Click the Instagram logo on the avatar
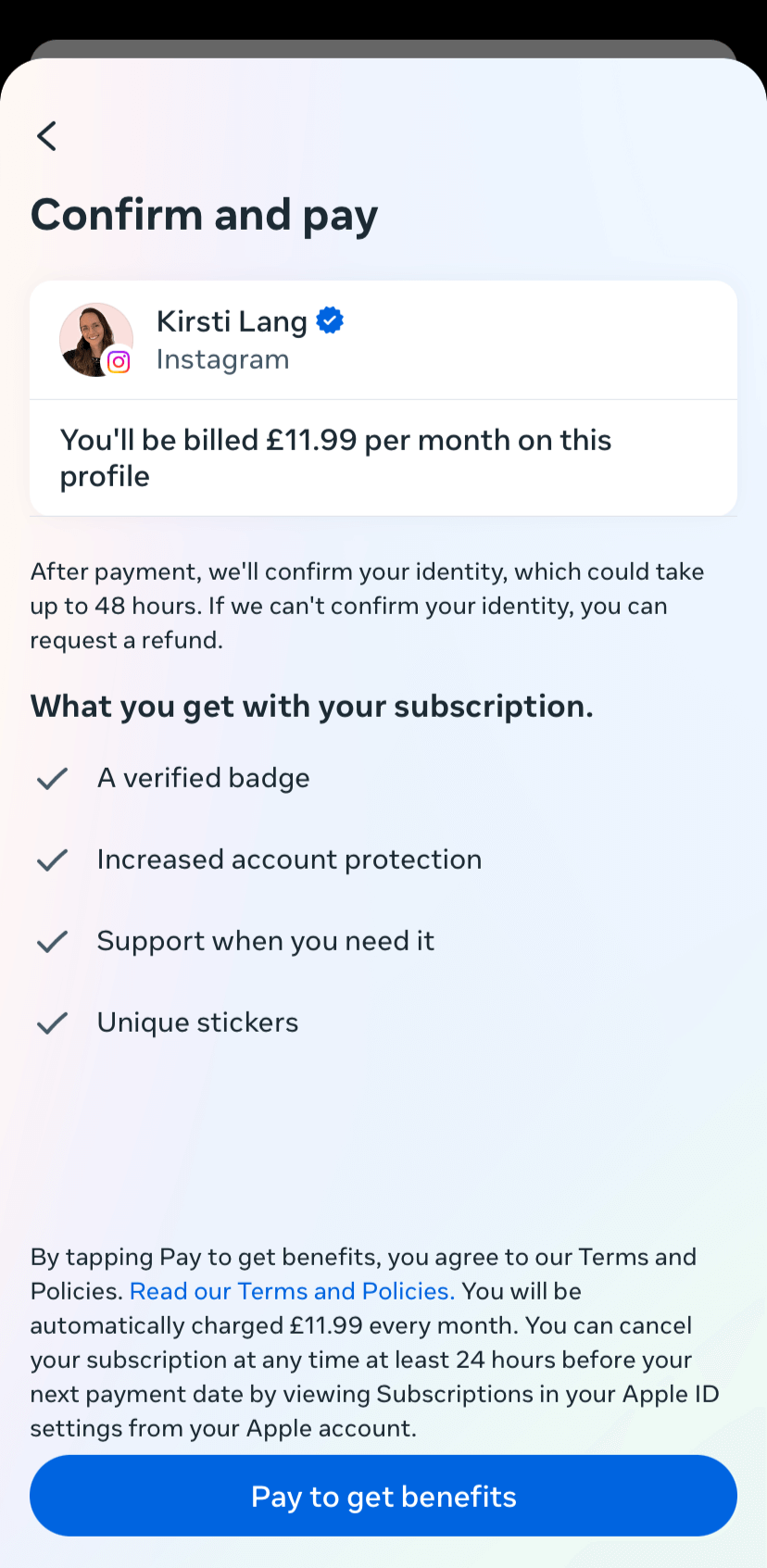Screen dimensions: 767x1568 click(119, 362)
